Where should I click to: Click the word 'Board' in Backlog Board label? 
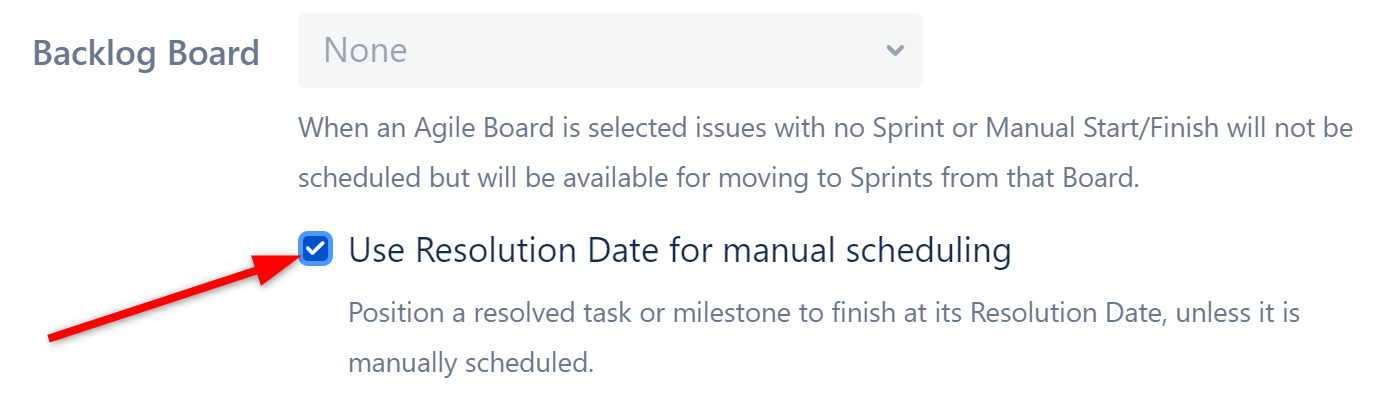(x=214, y=52)
